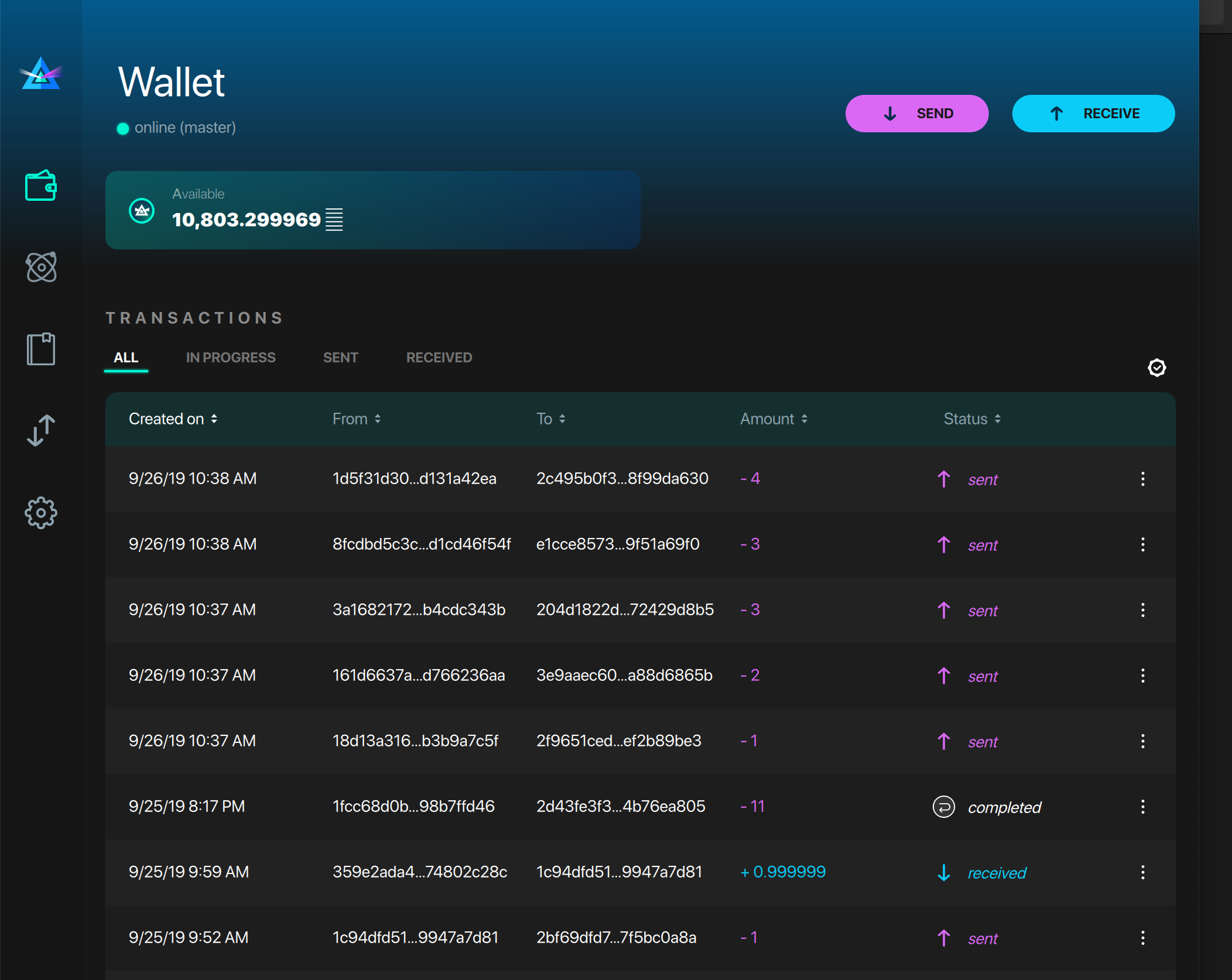Viewport: 1232px width, 980px height.
Task: Open Settings via the gear icon
Action: coord(41,512)
